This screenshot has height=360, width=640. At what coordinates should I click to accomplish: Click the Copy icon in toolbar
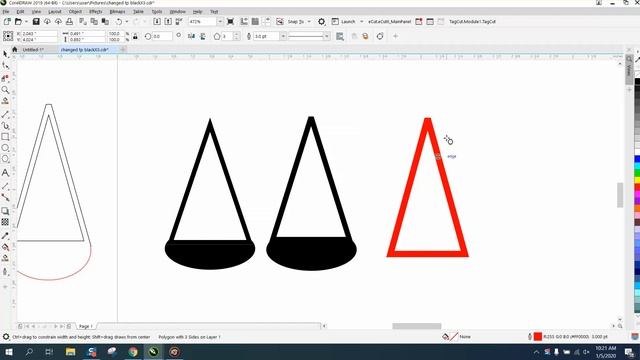click(x=94, y=22)
